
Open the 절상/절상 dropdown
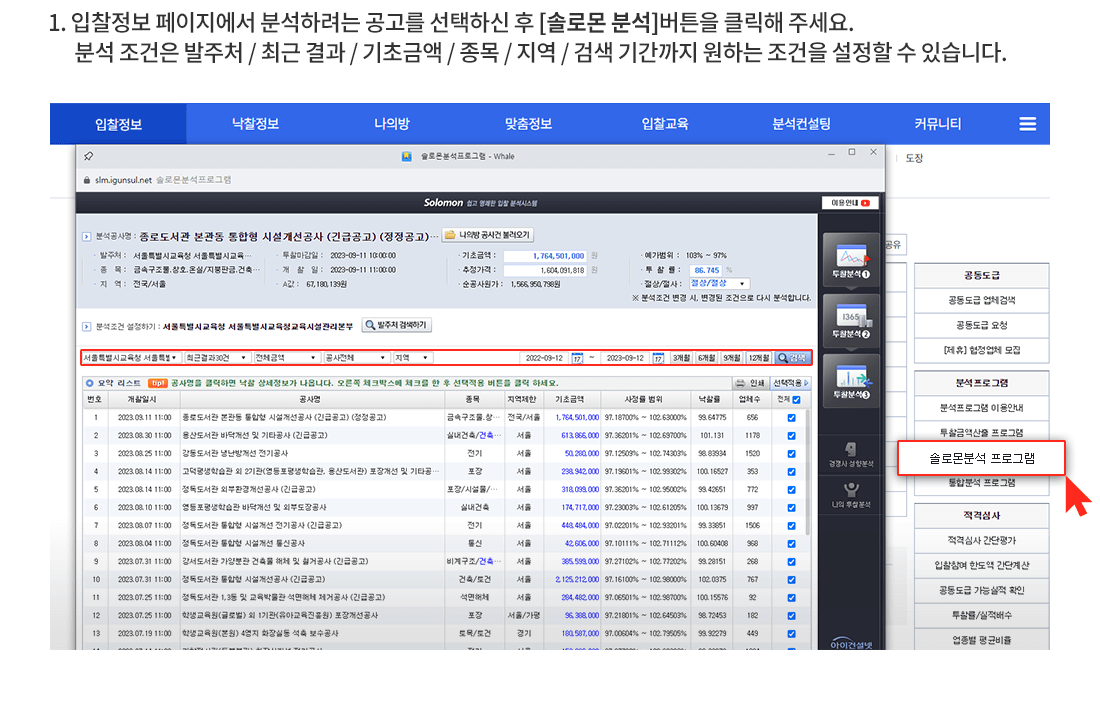tap(719, 284)
